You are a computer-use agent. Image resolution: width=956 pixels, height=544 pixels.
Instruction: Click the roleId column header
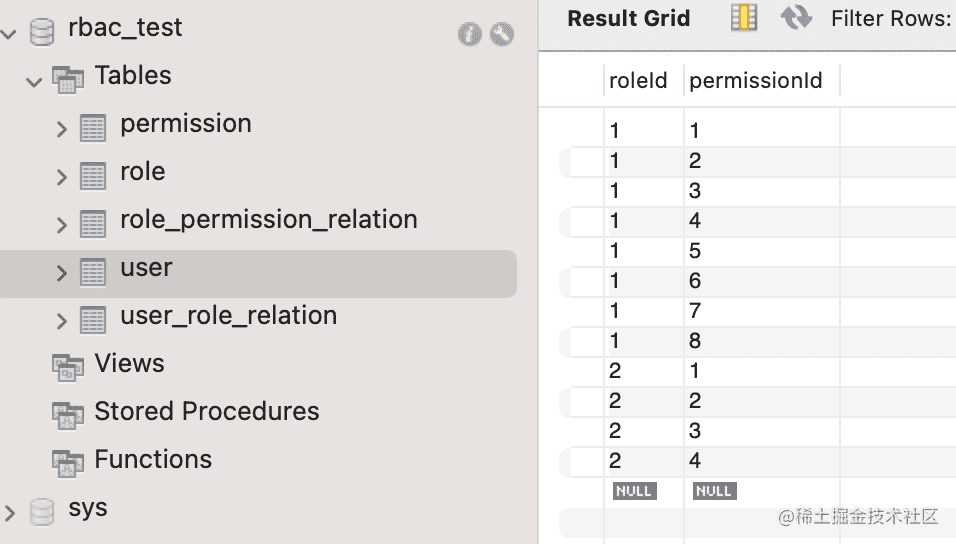(638, 81)
